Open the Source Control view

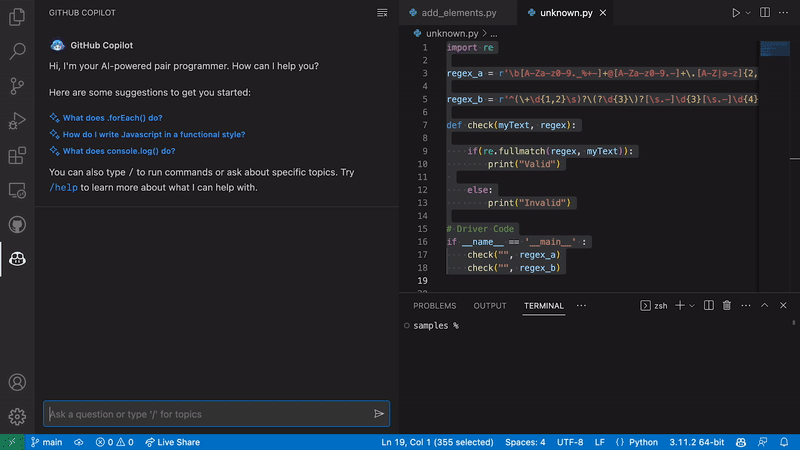point(17,85)
